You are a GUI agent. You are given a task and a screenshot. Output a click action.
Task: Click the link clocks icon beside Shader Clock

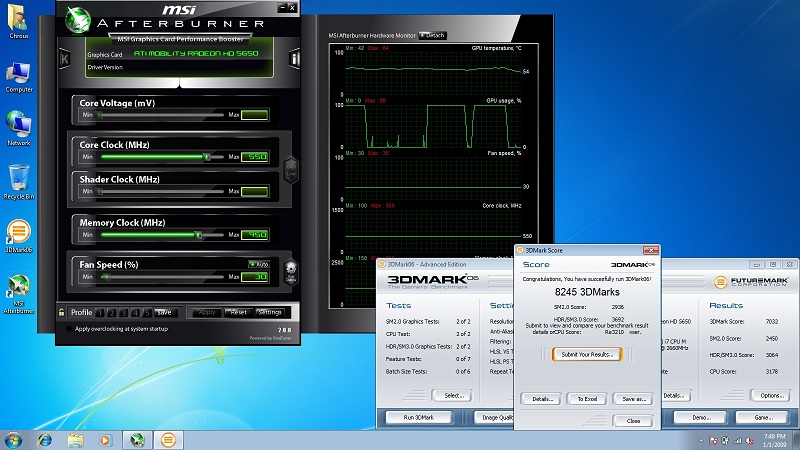(291, 168)
